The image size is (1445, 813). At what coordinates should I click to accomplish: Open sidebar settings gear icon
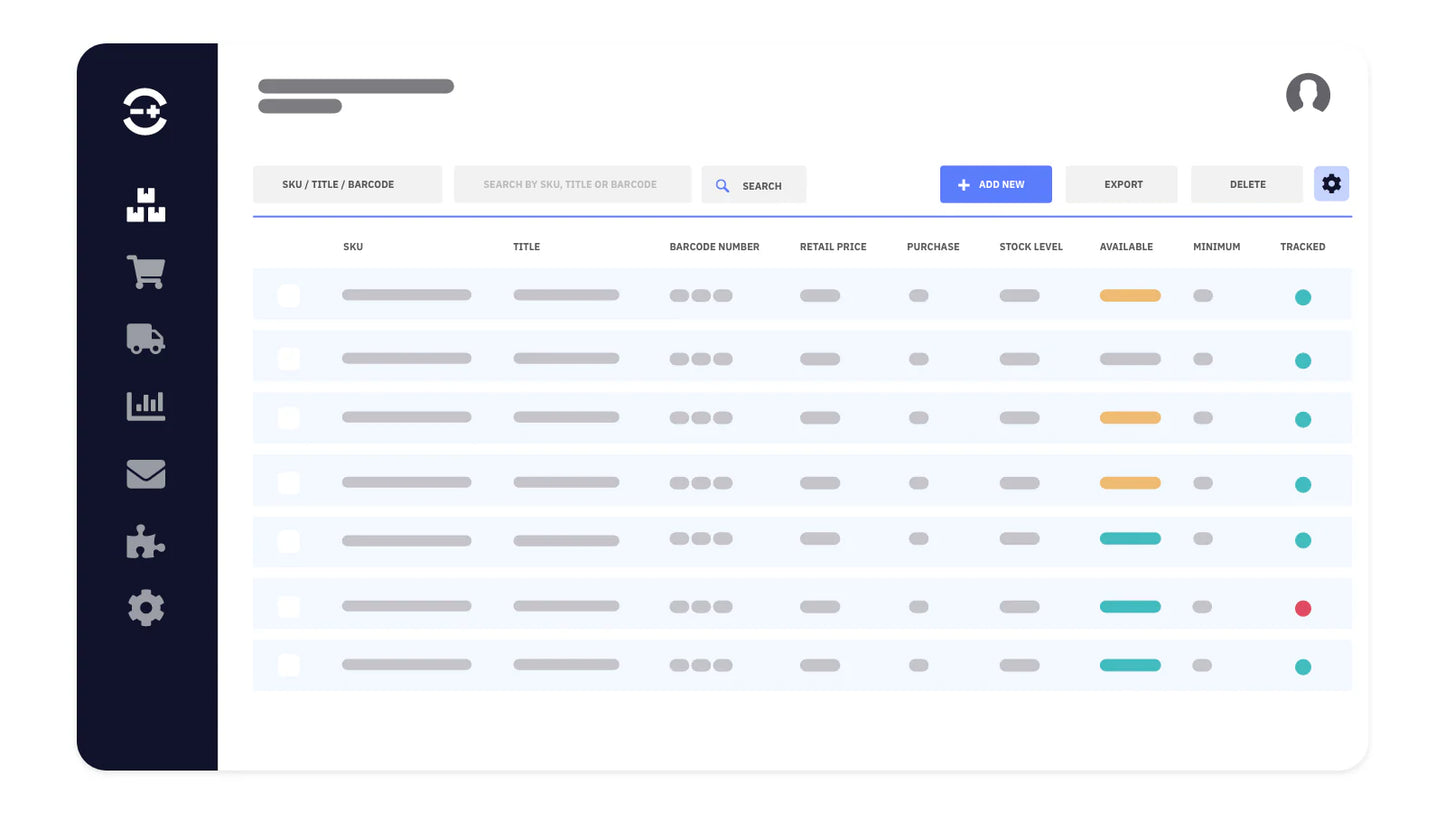click(145, 607)
